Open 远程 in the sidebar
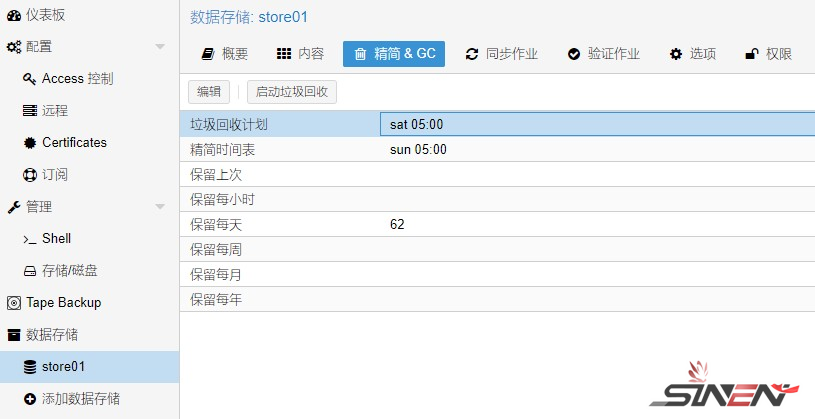This screenshot has height=419, width=815. (89, 111)
